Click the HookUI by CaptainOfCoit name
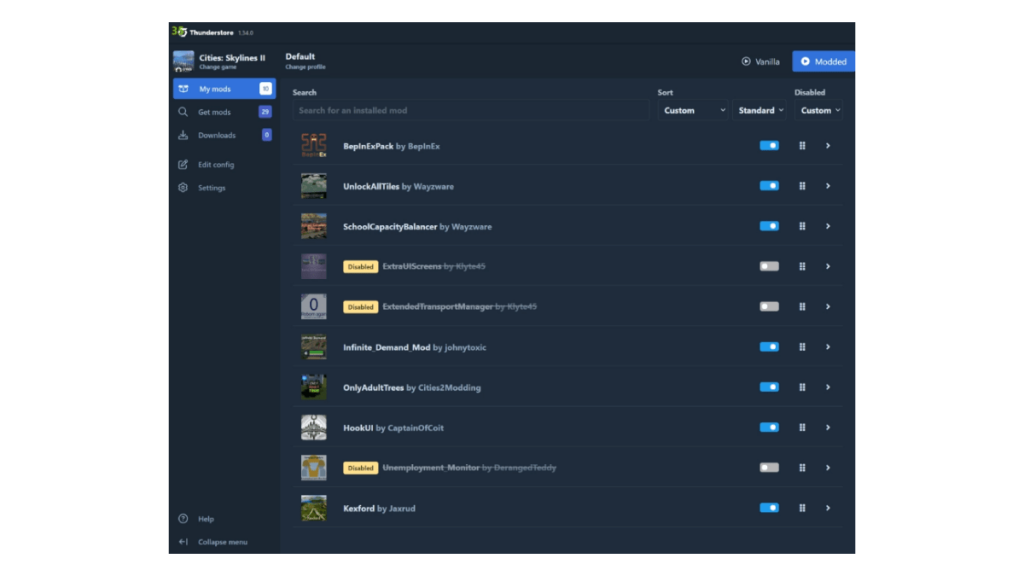This screenshot has width=1024, height=576. click(x=393, y=428)
